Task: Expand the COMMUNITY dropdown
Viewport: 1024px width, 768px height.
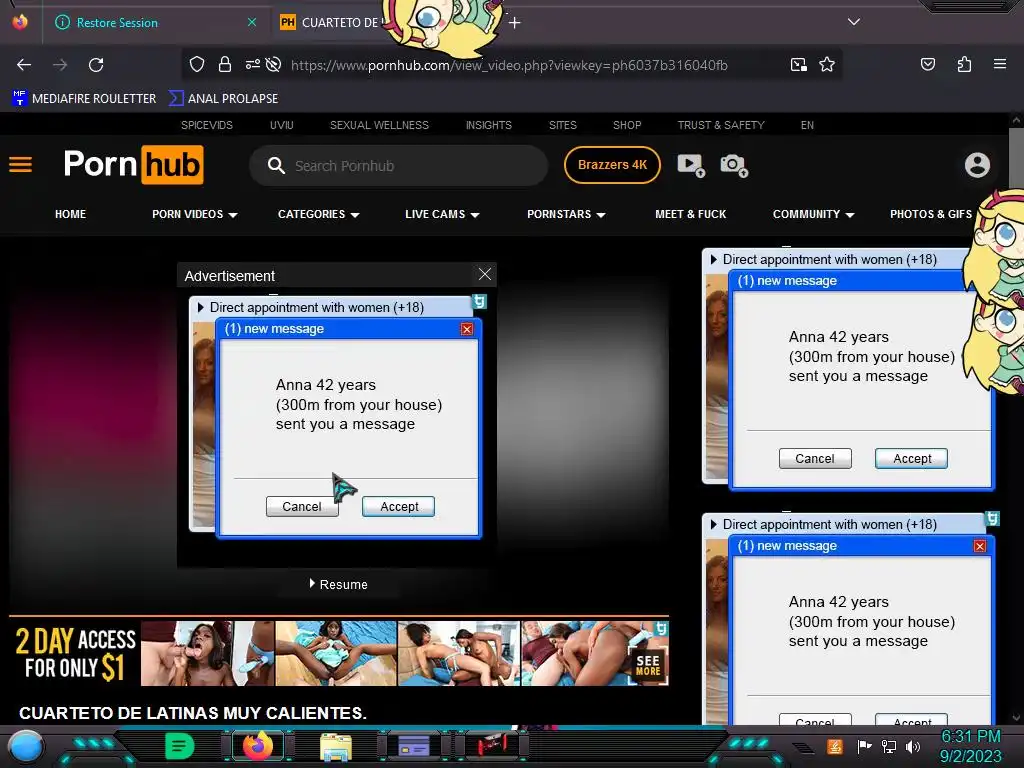Action: [x=814, y=214]
